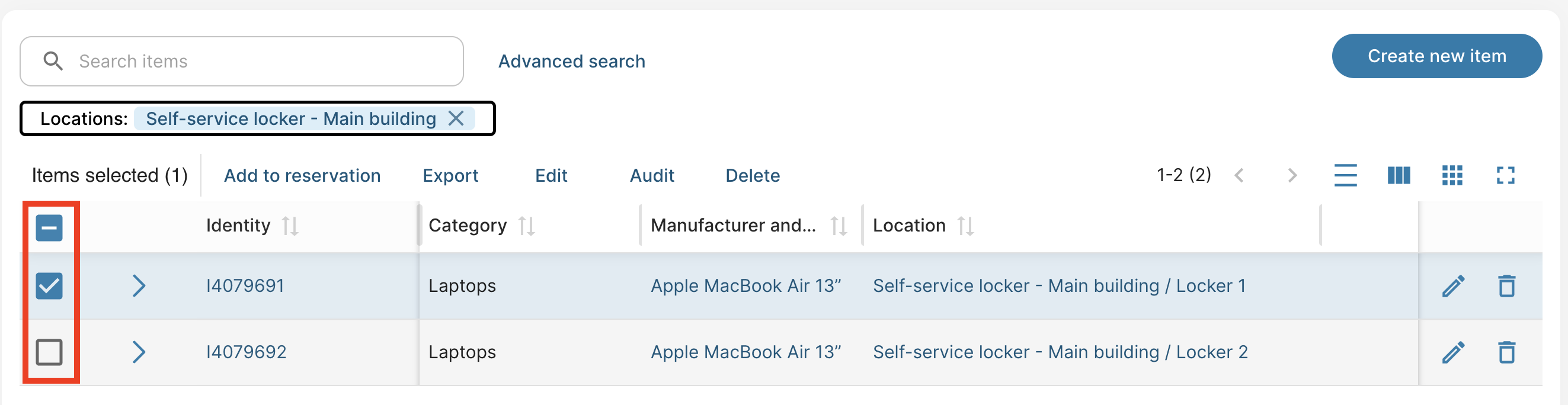Switch to grid tile view icon
The width and height of the screenshot is (1568, 405).
click(x=1452, y=176)
